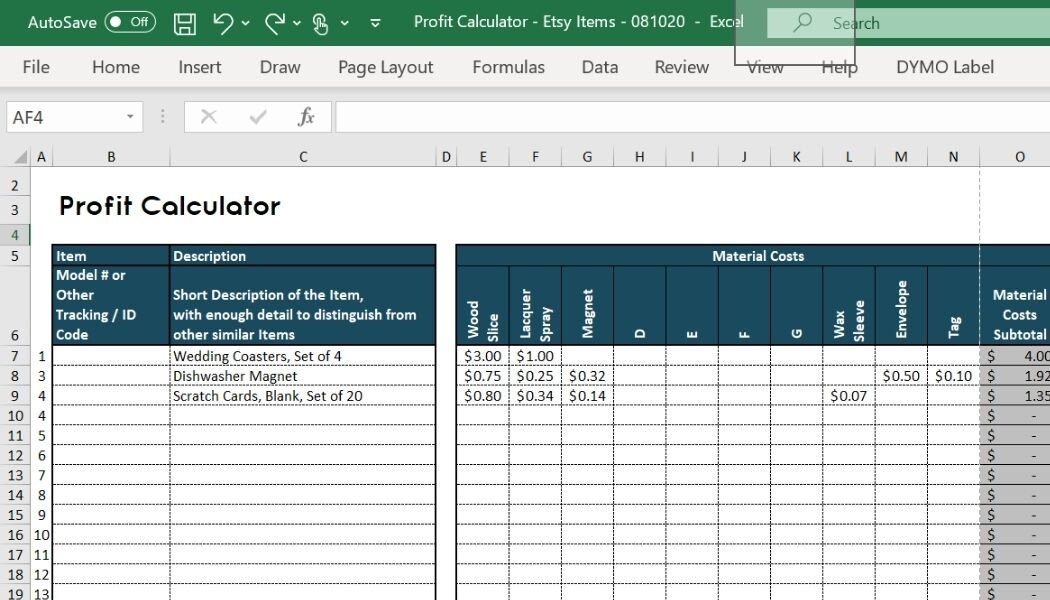Select column B header
The image size is (1050, 600).
click(111, 157)
